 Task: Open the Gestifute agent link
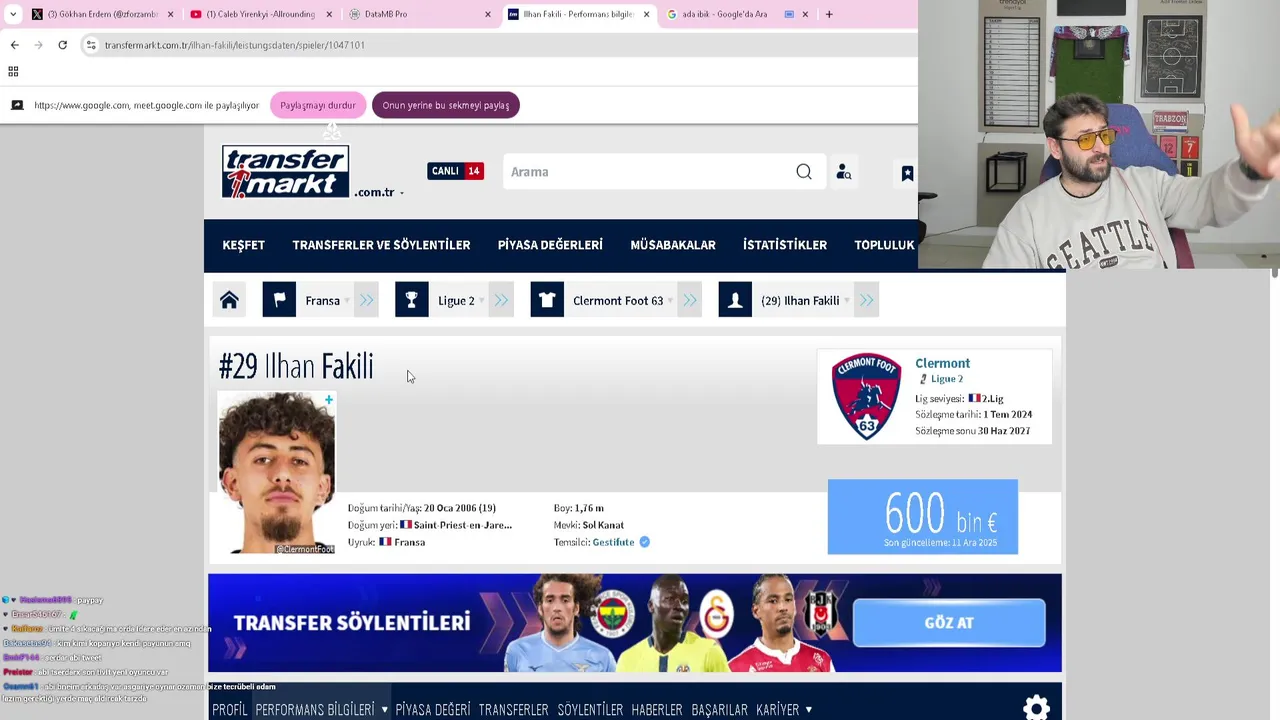click(x=613, y=542)
